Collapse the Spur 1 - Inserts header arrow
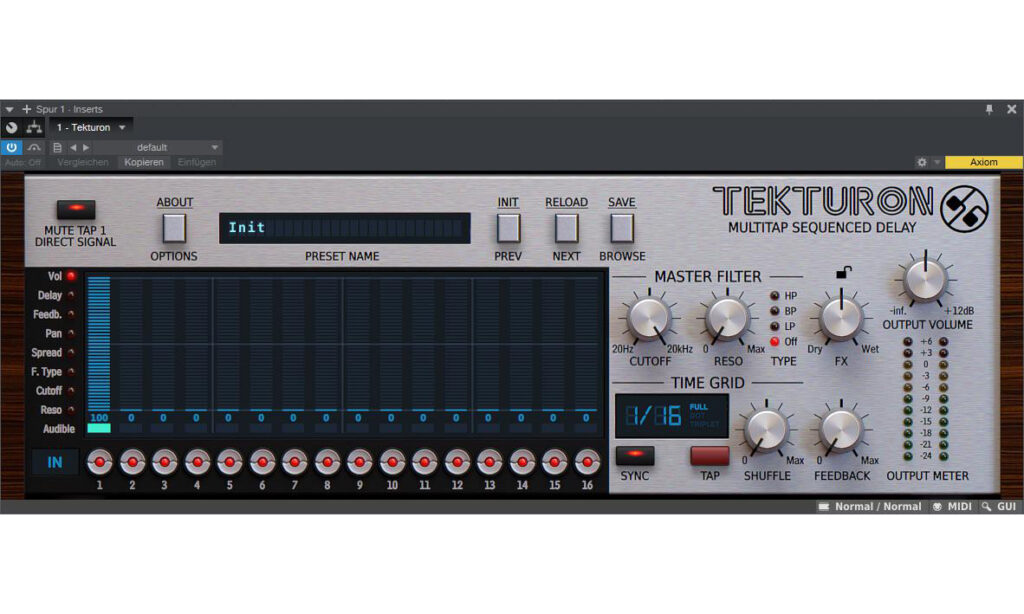Viewport: 1024px width, 614px height. (9, 109)
